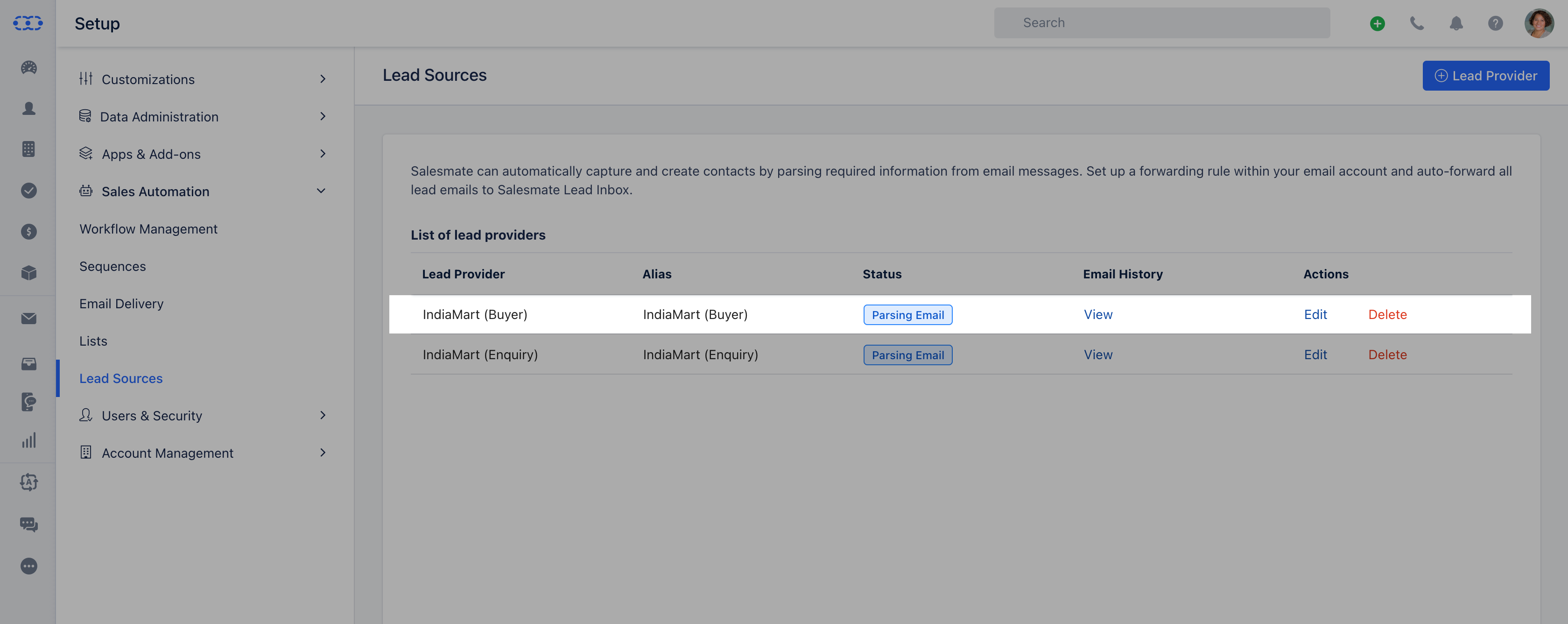Open the Dashboard from the left sidebar
The height and width of the screenshot is (624, 1568).
pos(28,68)
